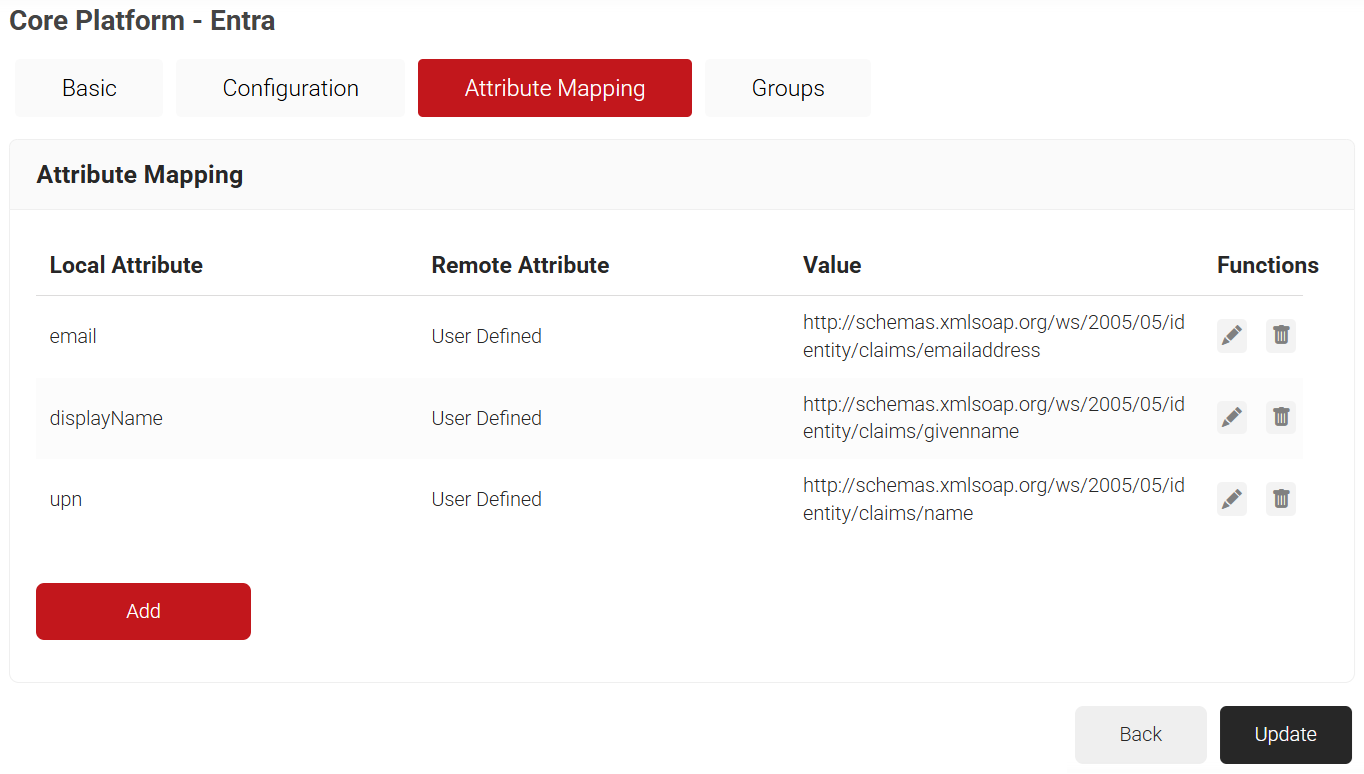Click the Core Platform - Entra page title
Image resolution: width=1364 pixels, height=774 pixels.
point(142,20)
